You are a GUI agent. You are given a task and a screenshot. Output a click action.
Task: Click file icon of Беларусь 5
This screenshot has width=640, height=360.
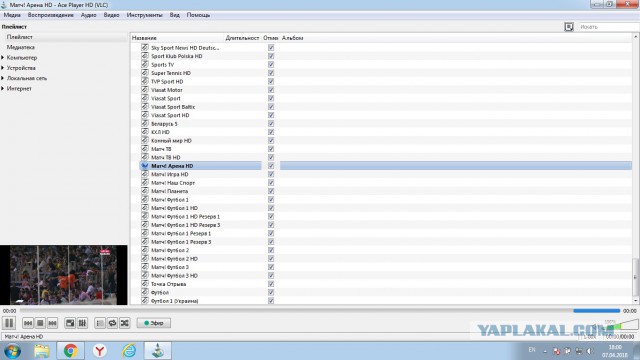click(x=144, y=124)
